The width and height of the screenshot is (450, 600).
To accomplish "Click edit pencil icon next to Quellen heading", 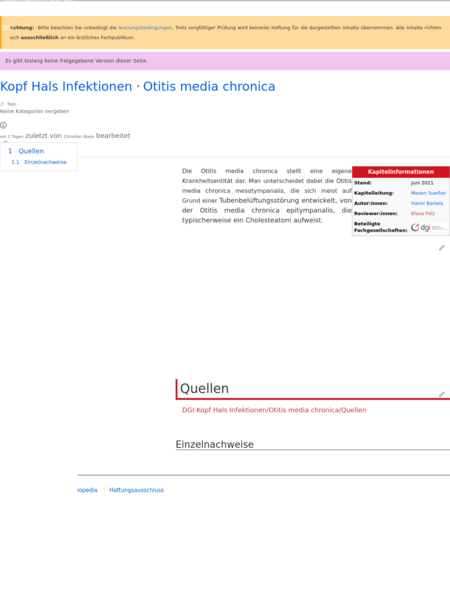I will coord(442,394).
